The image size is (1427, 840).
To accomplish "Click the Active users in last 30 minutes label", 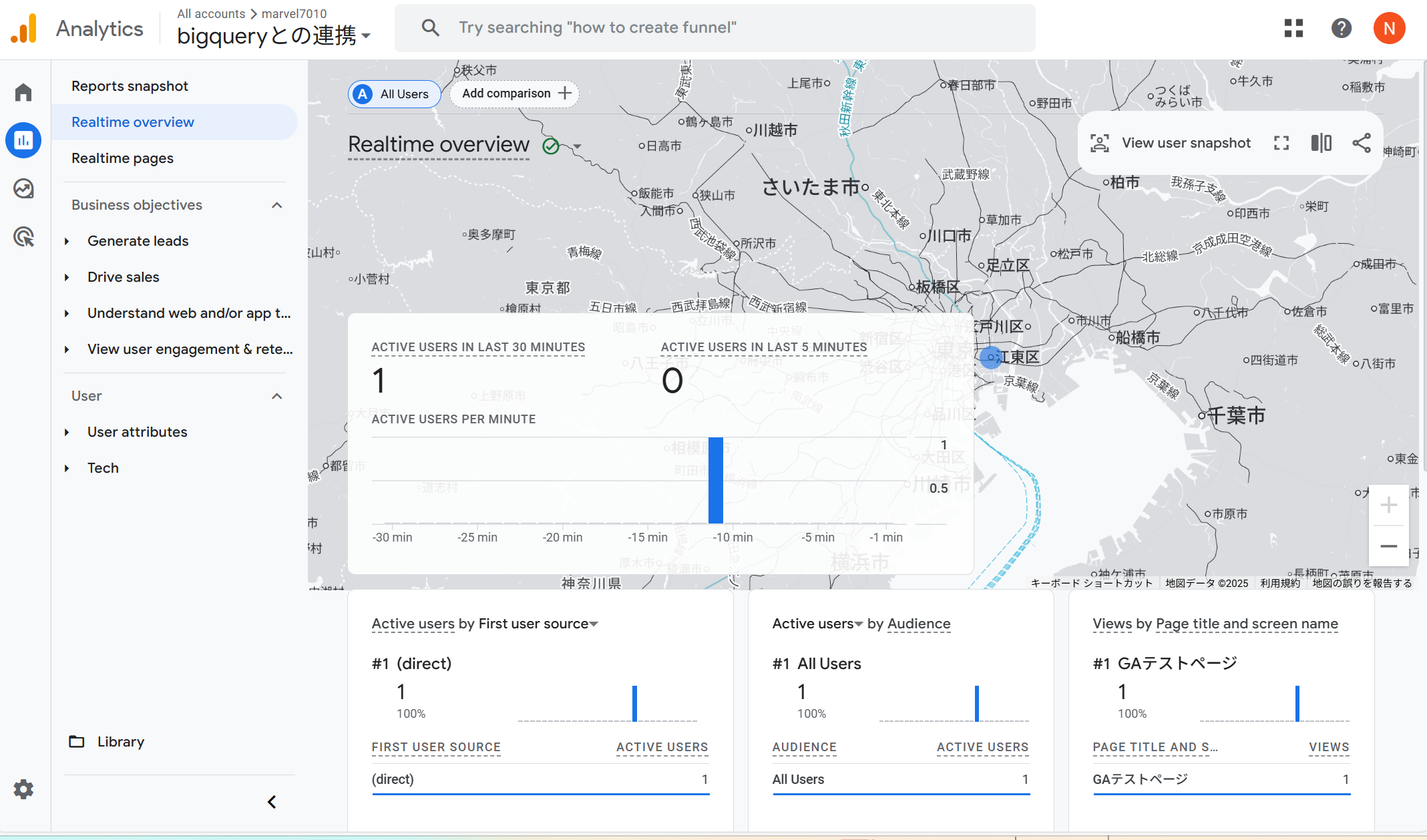I will (x=478, y=347).
